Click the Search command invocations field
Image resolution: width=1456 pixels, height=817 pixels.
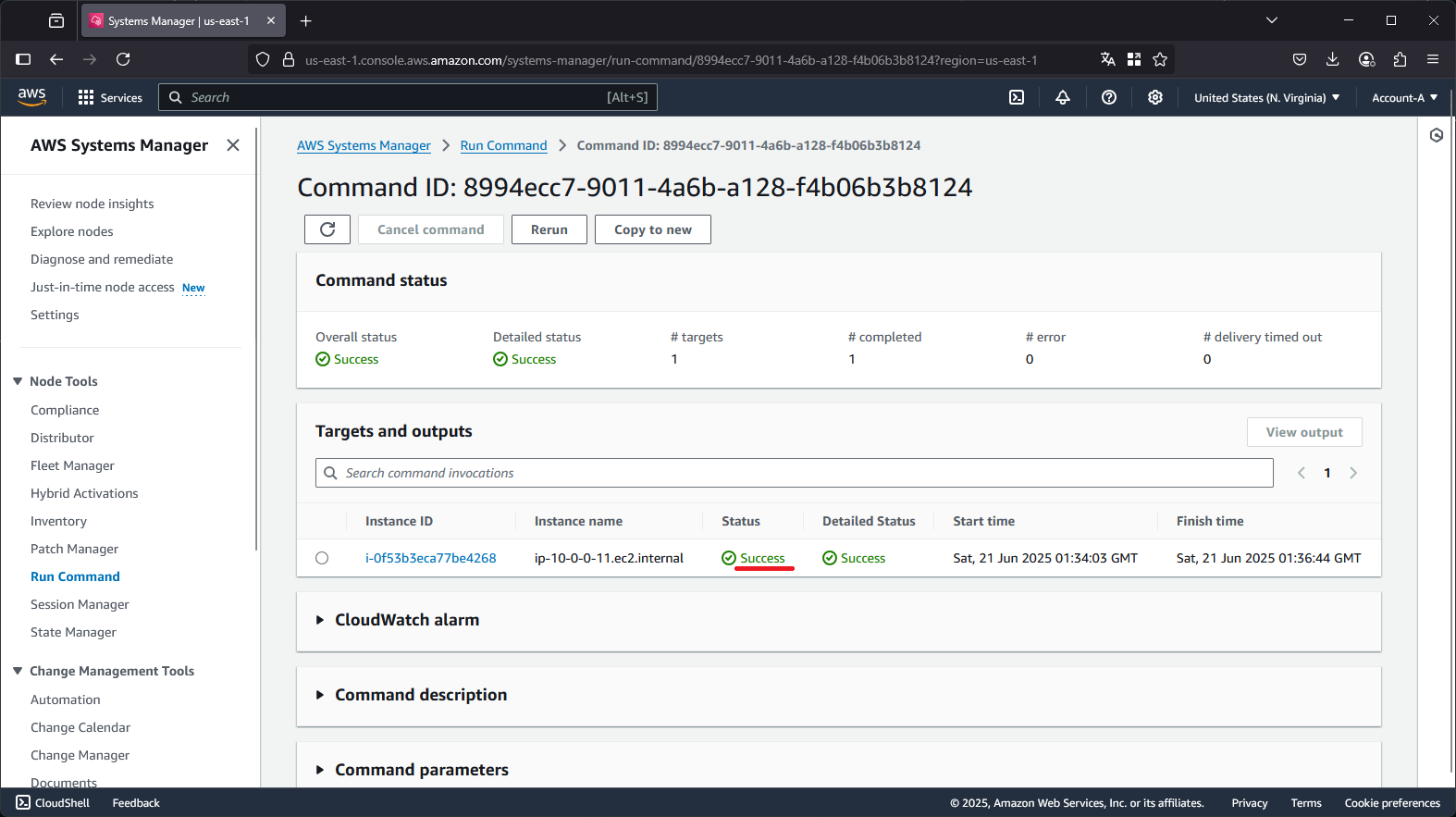795,473
